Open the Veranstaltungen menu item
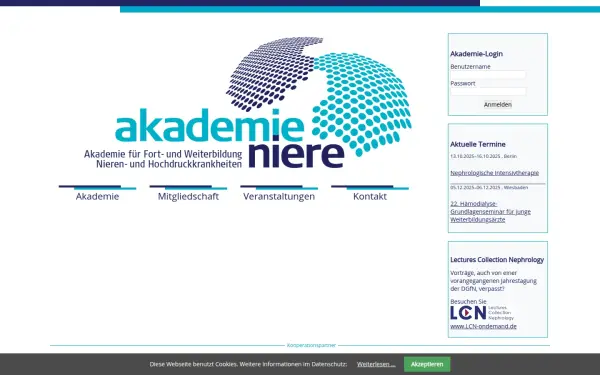The width and height of the screenshot is (600, 375). click(279, 196)
